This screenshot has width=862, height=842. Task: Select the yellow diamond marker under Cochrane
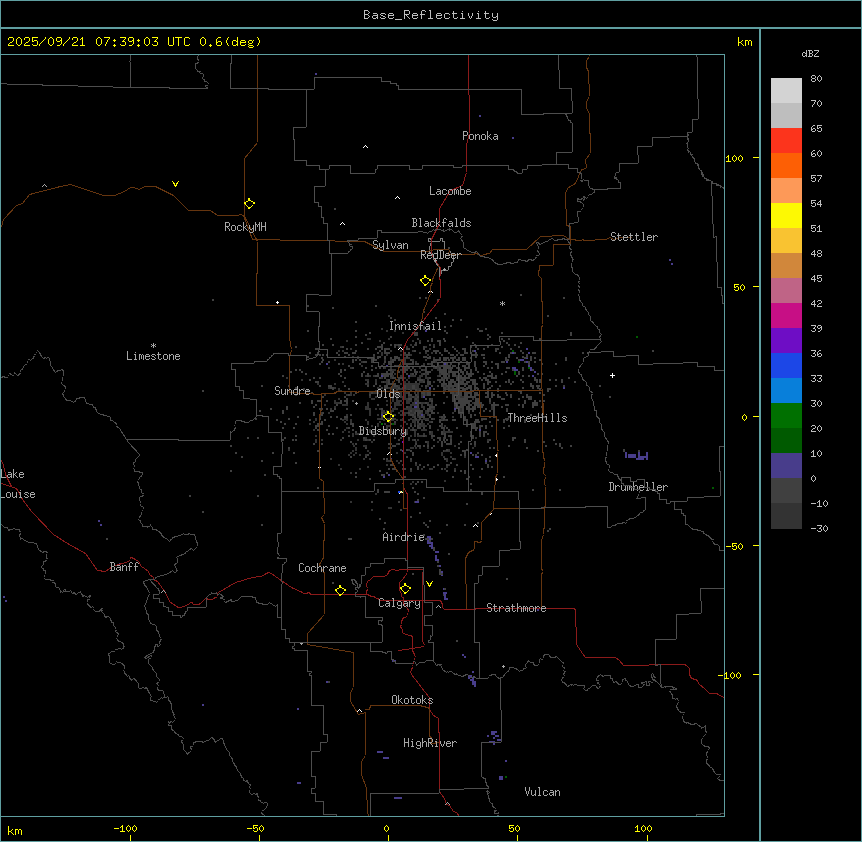(x=340, y=590)
